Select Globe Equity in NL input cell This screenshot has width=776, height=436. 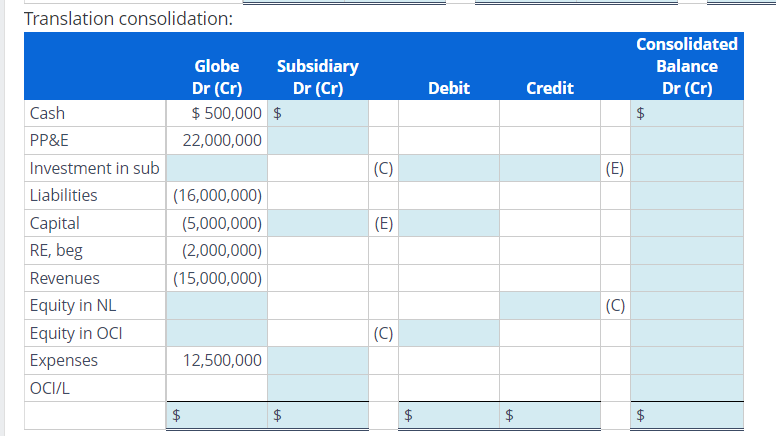click(x=217, y=306)
